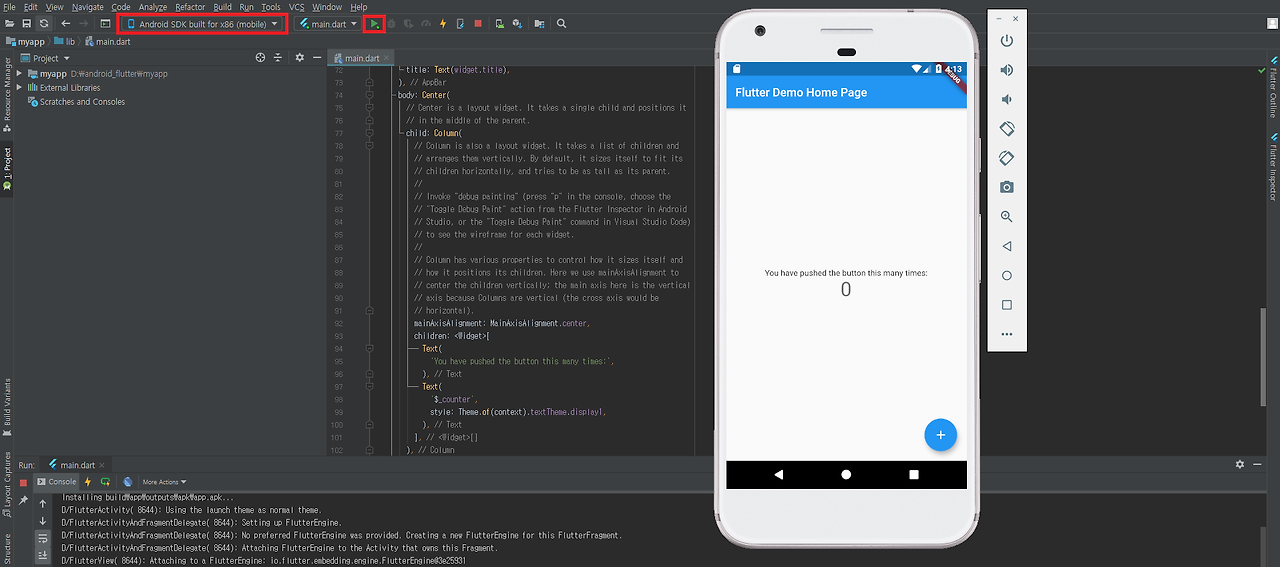Open emulator extended controls ellipsis
This screenshot has width=1280, height=567.
click(1007, 334)
